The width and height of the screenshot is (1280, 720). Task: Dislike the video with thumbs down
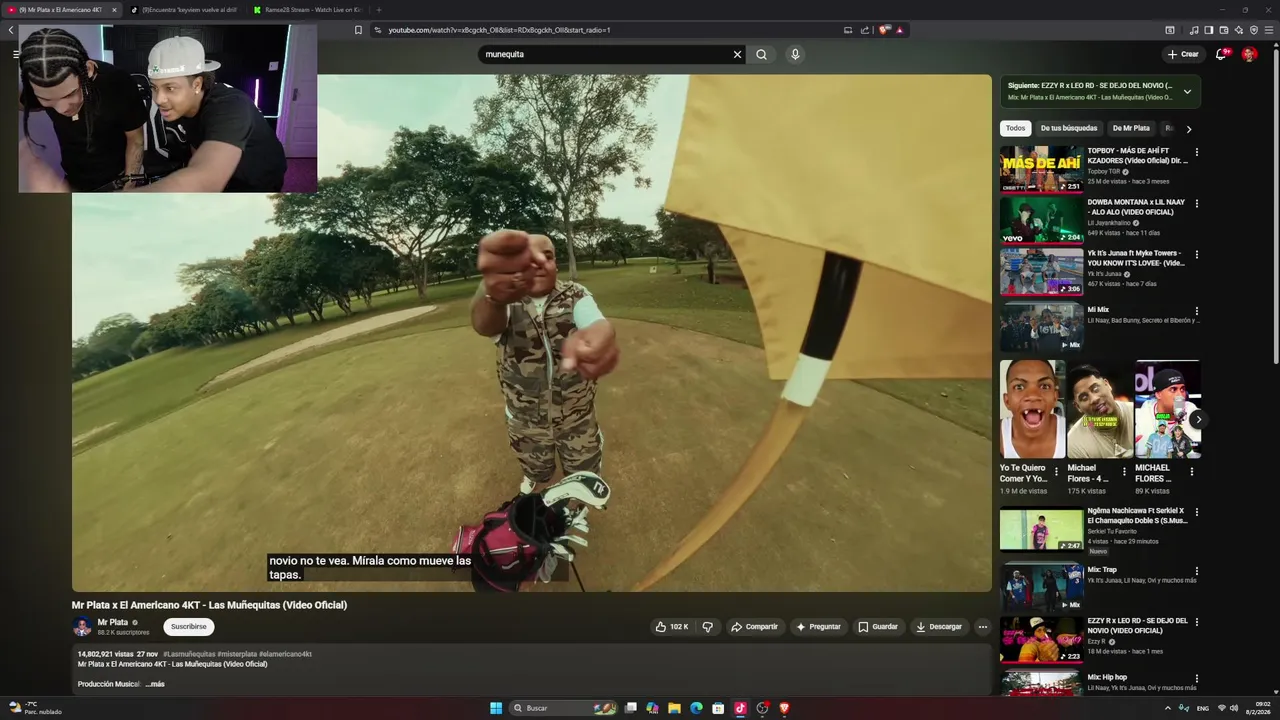(707, 627)
